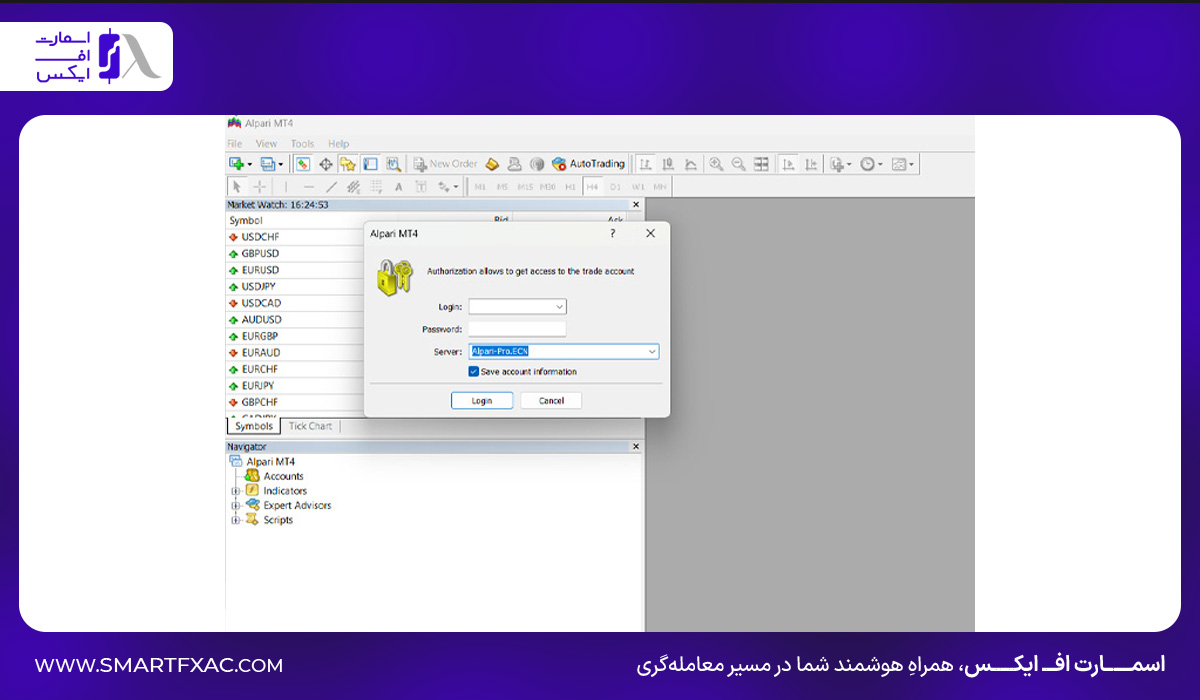
Task: Select the Text 'A' drawing tool
Action: click(x=398, y=186)
